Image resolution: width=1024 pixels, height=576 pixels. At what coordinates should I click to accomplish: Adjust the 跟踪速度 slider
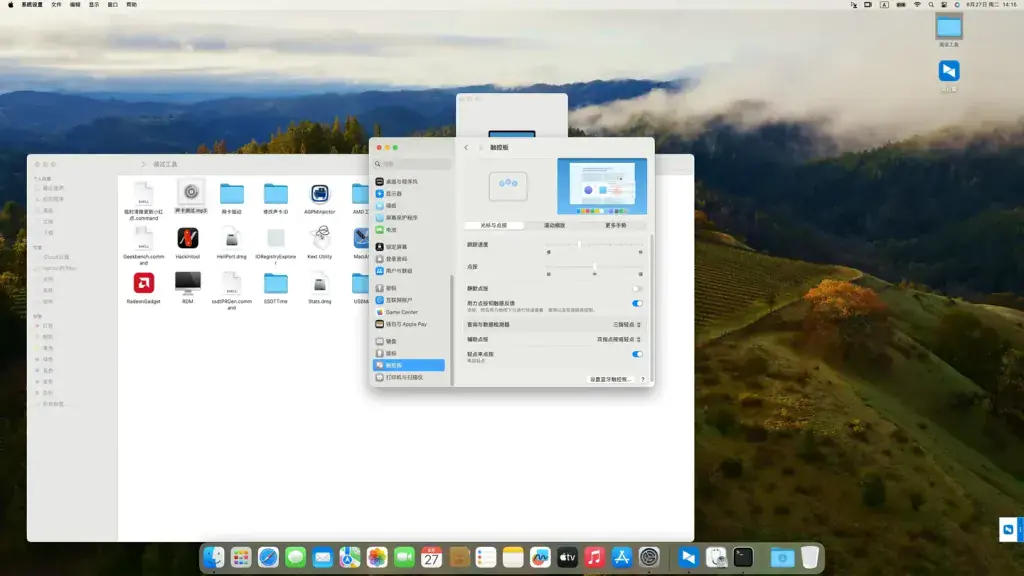click(x=594, y=245)
